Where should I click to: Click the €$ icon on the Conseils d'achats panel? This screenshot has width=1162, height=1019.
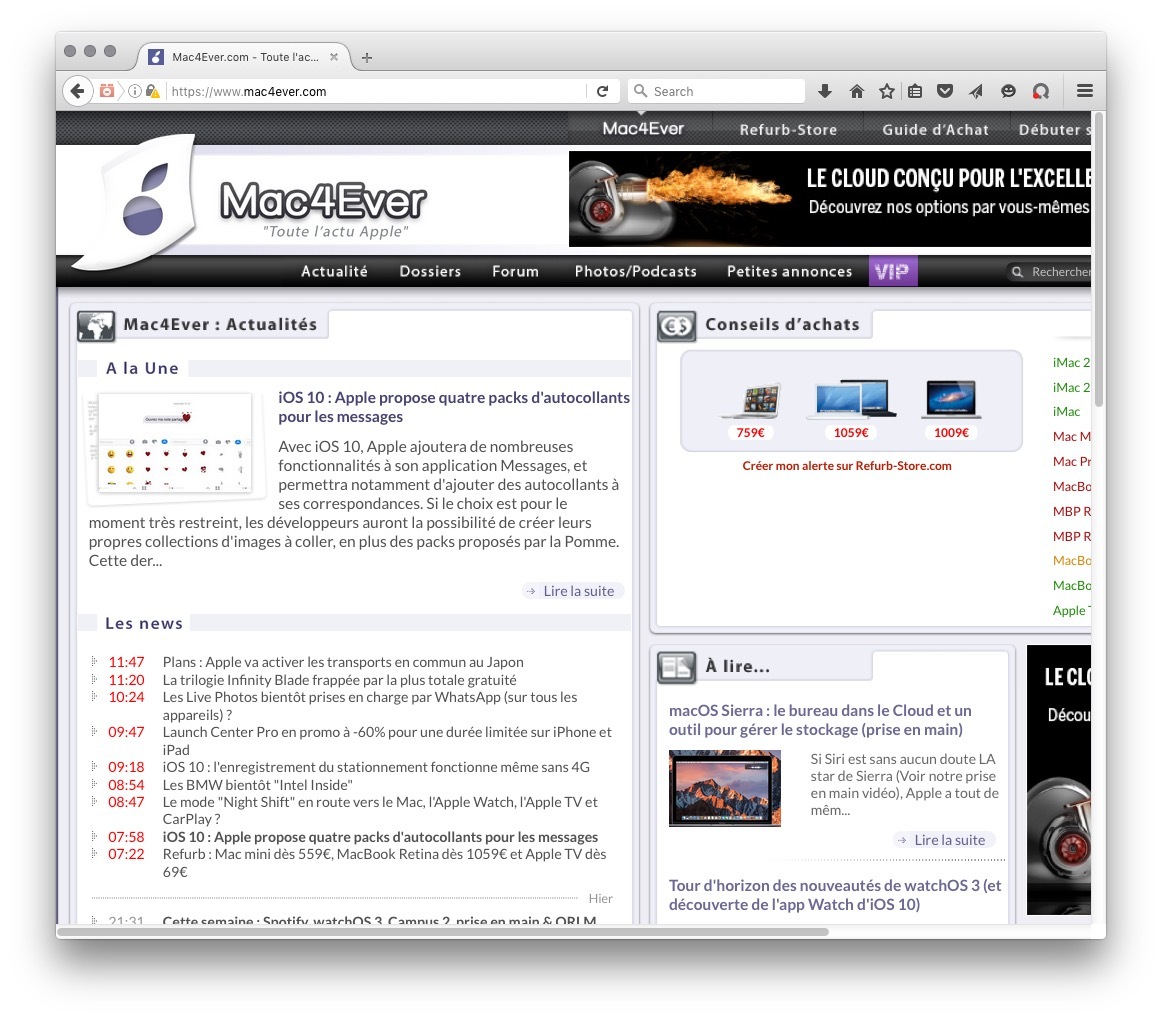click(677, 324)
